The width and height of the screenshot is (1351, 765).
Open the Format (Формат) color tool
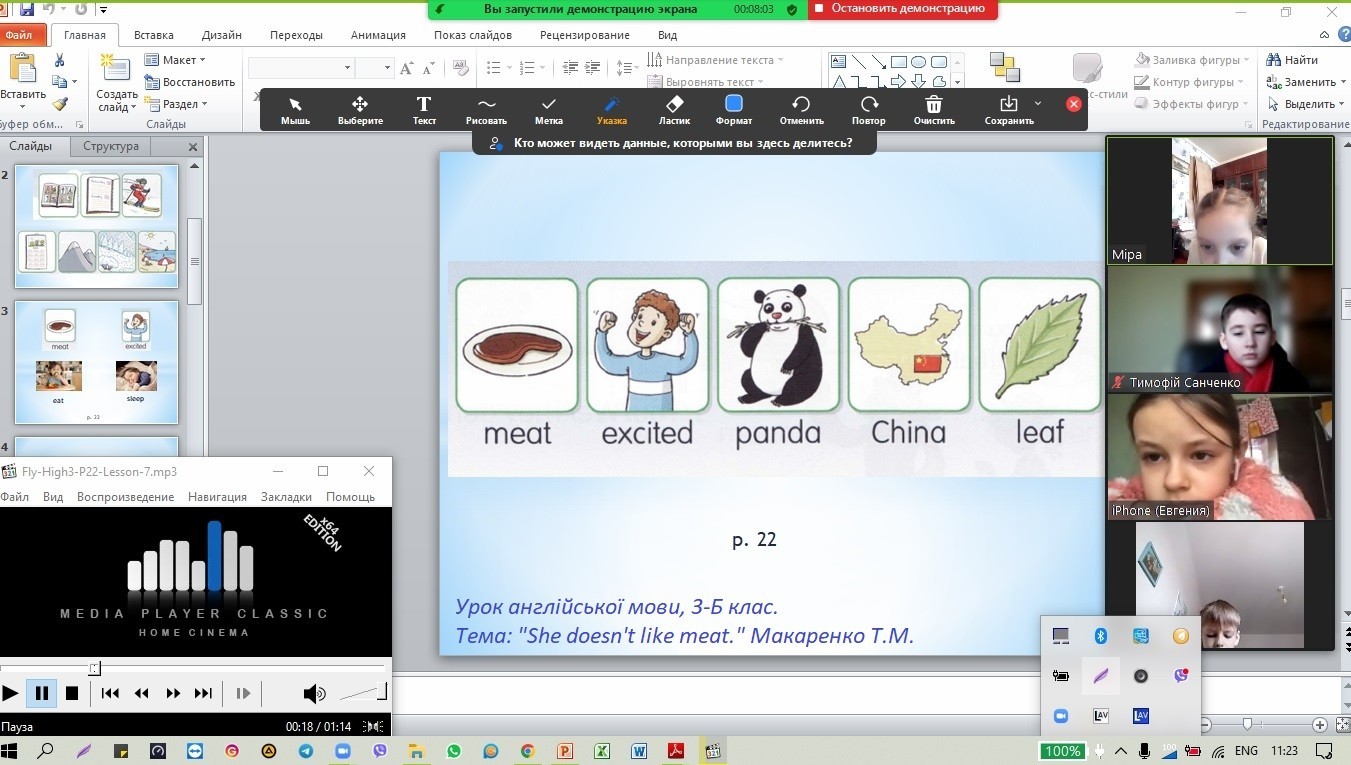pos(734,109)
